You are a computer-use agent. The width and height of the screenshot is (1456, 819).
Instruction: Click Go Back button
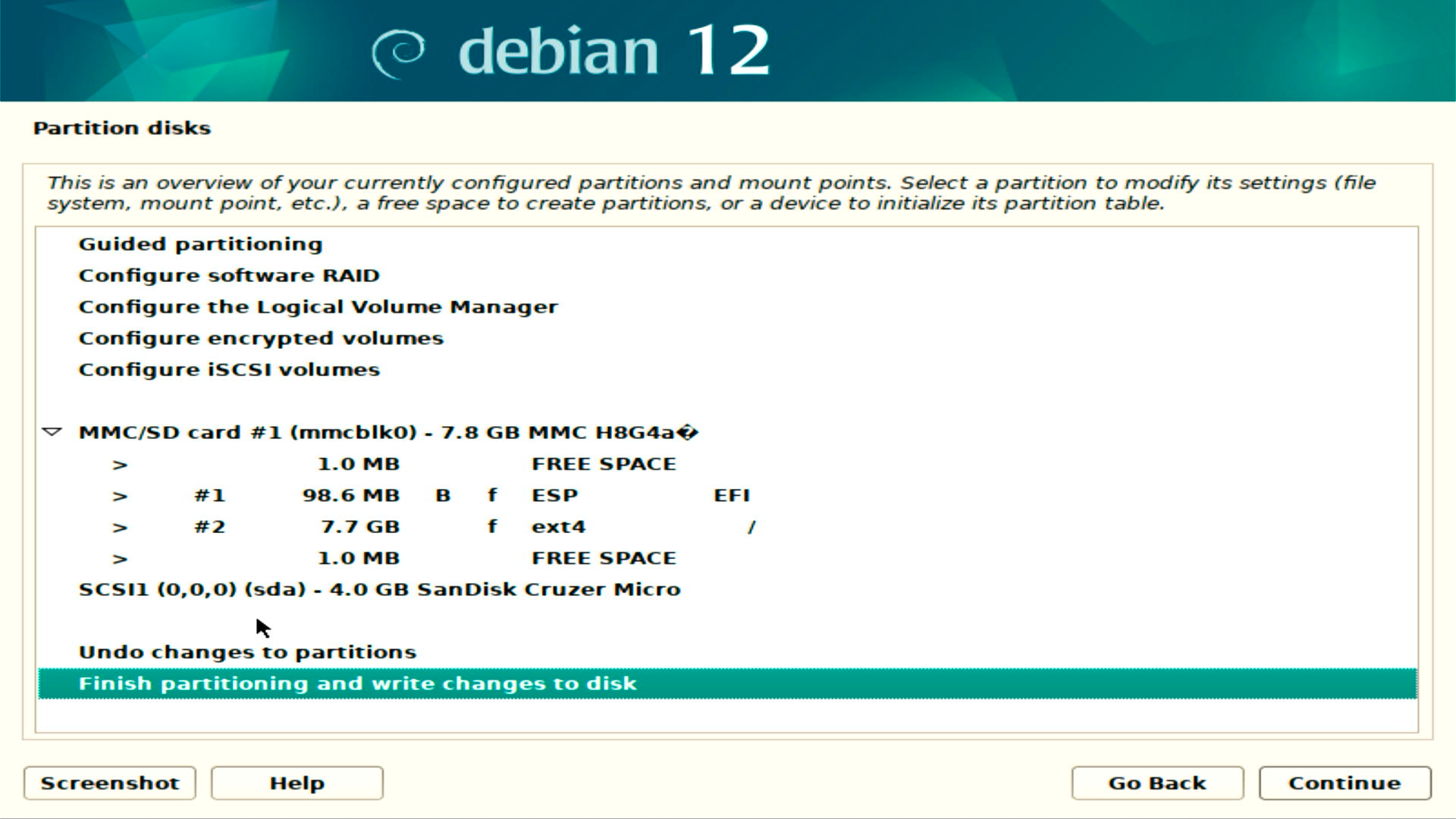[x=1157, y=783]
